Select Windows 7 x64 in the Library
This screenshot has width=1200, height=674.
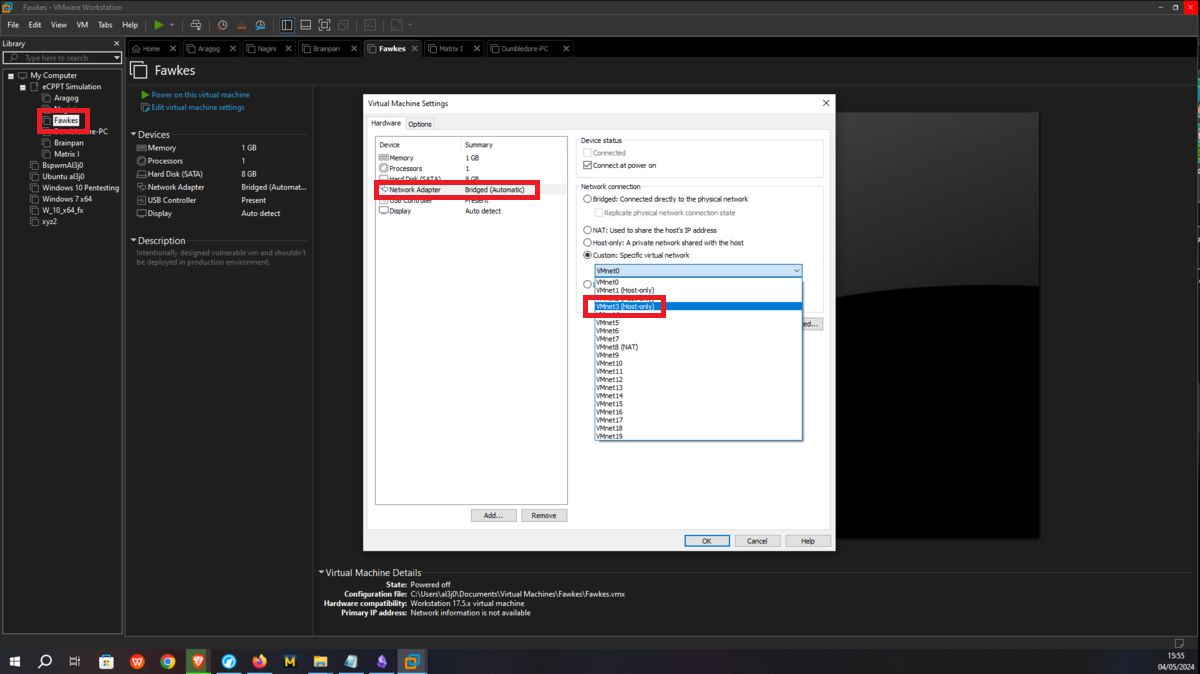pyautogui.click(x=66, y=198)
